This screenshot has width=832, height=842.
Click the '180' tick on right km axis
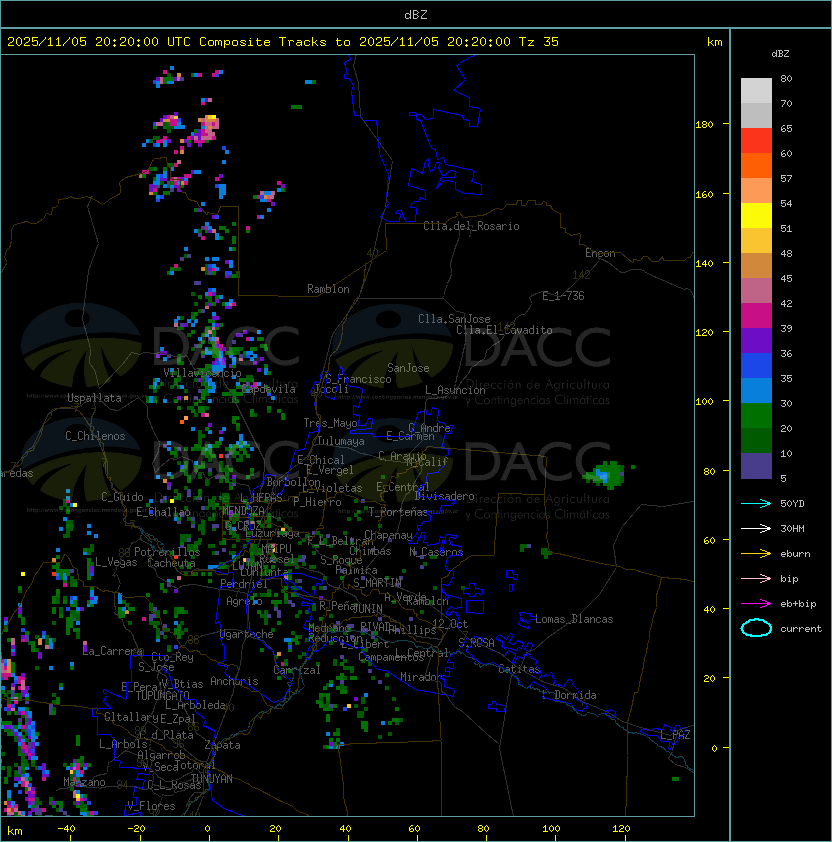pyautogui.click(x=704, y=125)
